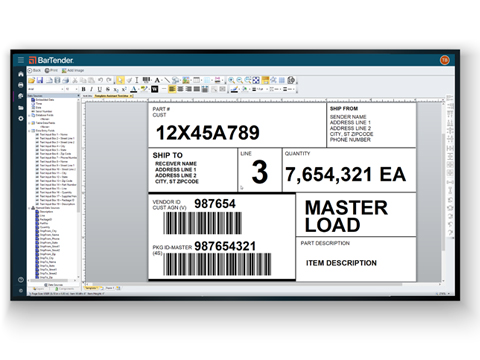Screen dimensions: 480x360
Task: Click the canvas horizontal scrollbar
Action: (x=263, y=284)
